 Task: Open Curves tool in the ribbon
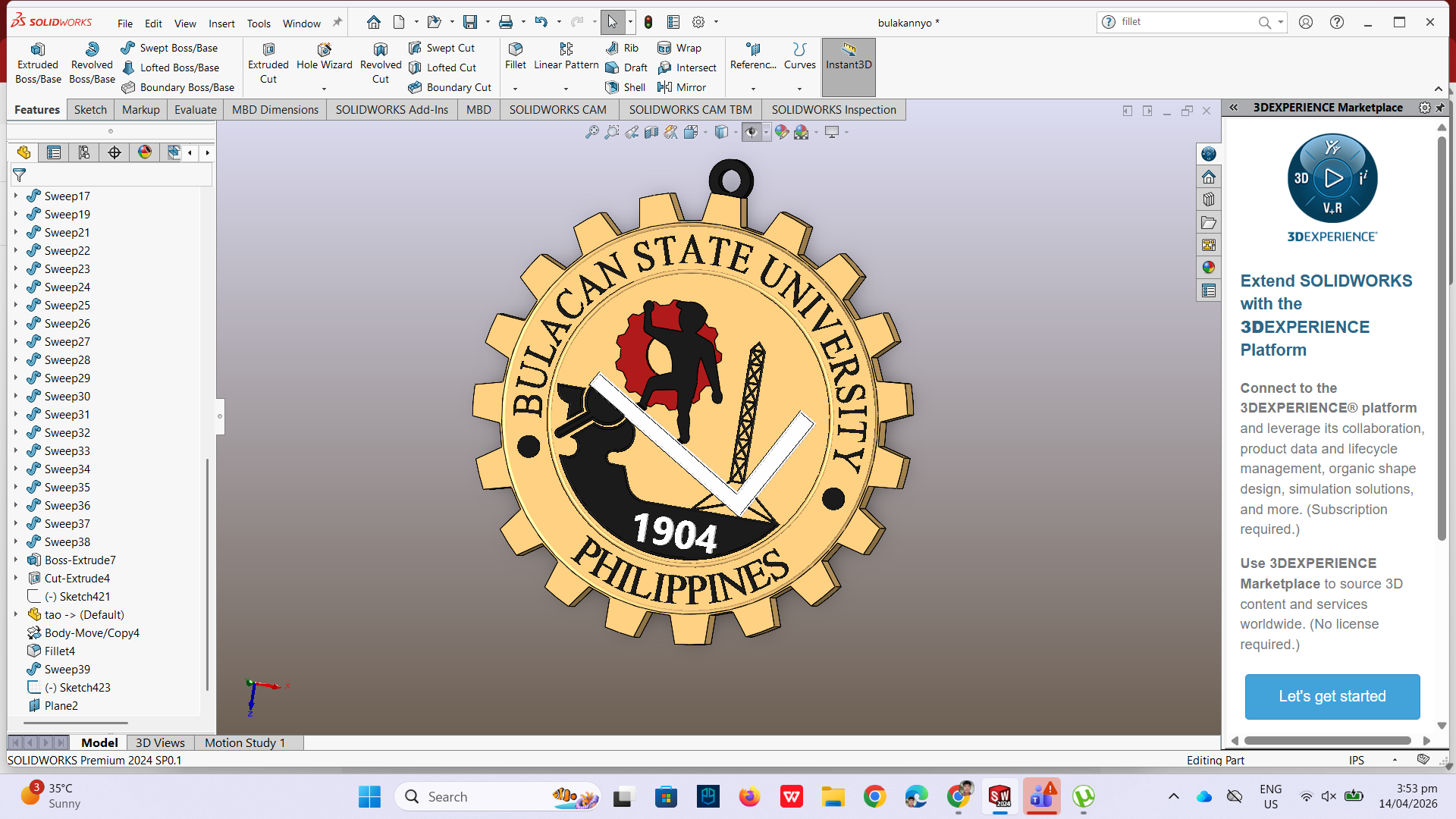(x=800, y=57)
